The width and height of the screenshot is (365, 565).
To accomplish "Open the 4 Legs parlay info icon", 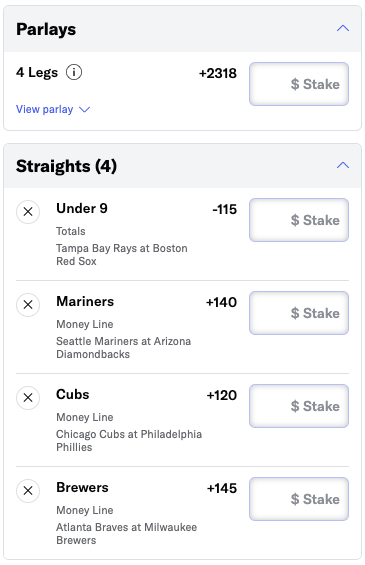I will (74, 72).
